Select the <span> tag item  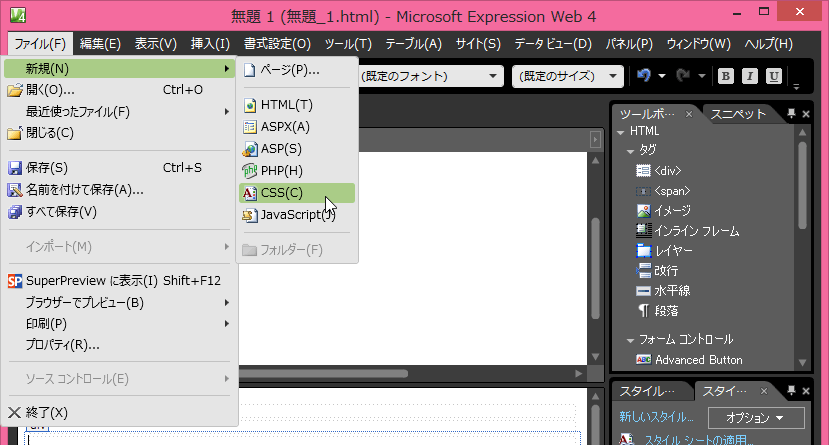click(x=664, y=191)
